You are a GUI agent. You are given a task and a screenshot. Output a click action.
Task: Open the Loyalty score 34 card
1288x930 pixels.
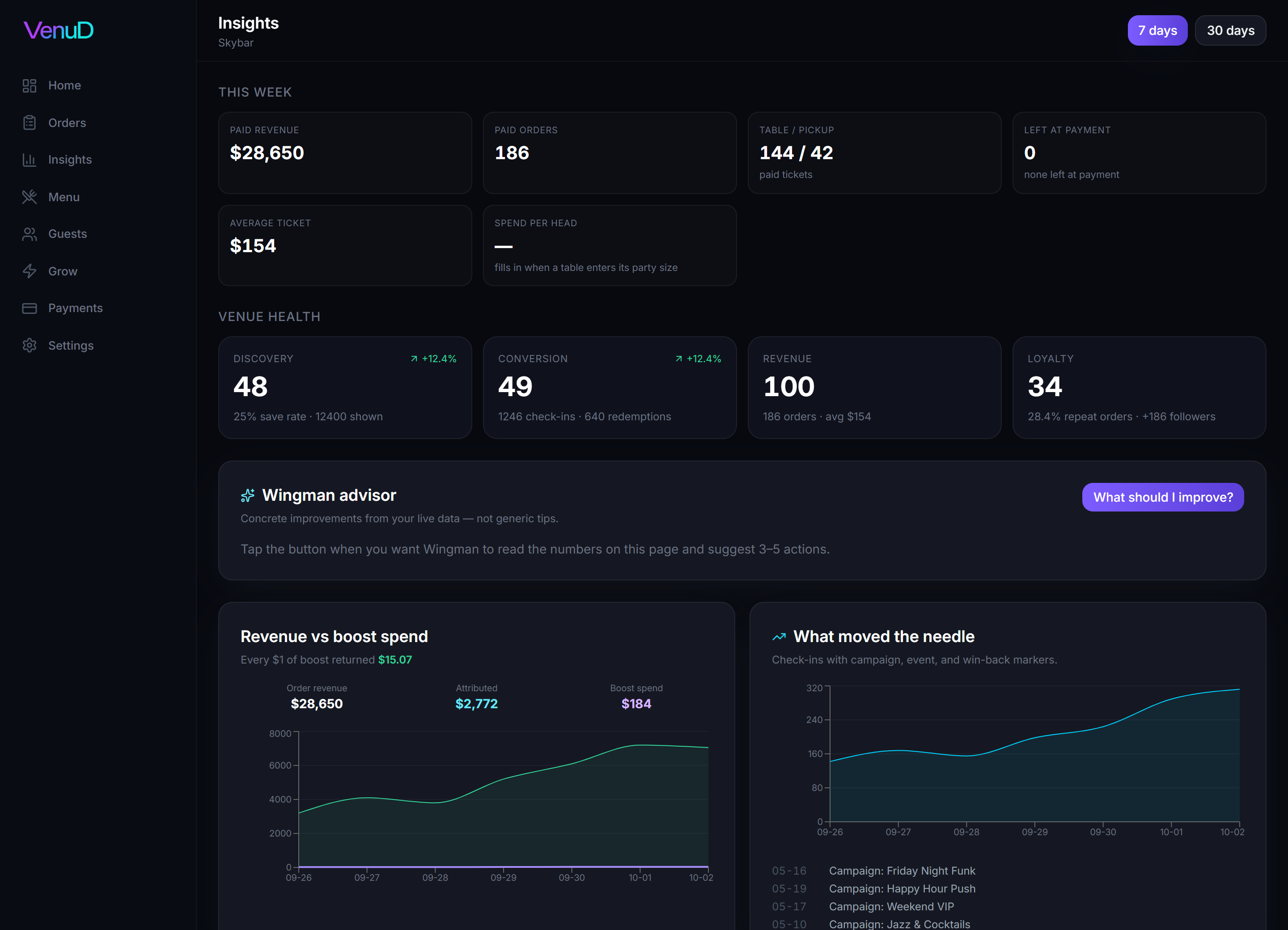click(1139, 388)
